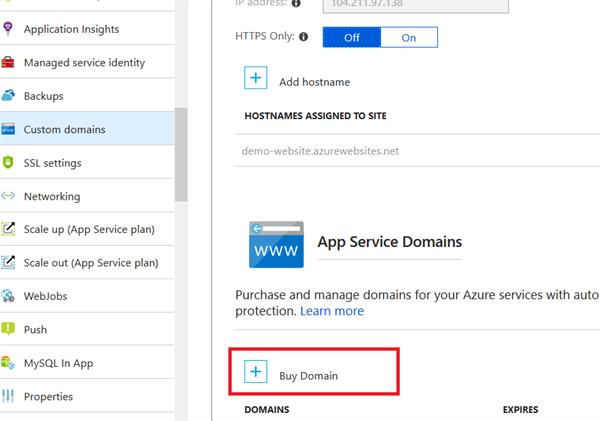Click the Networking arrows icon

(8, 196)
